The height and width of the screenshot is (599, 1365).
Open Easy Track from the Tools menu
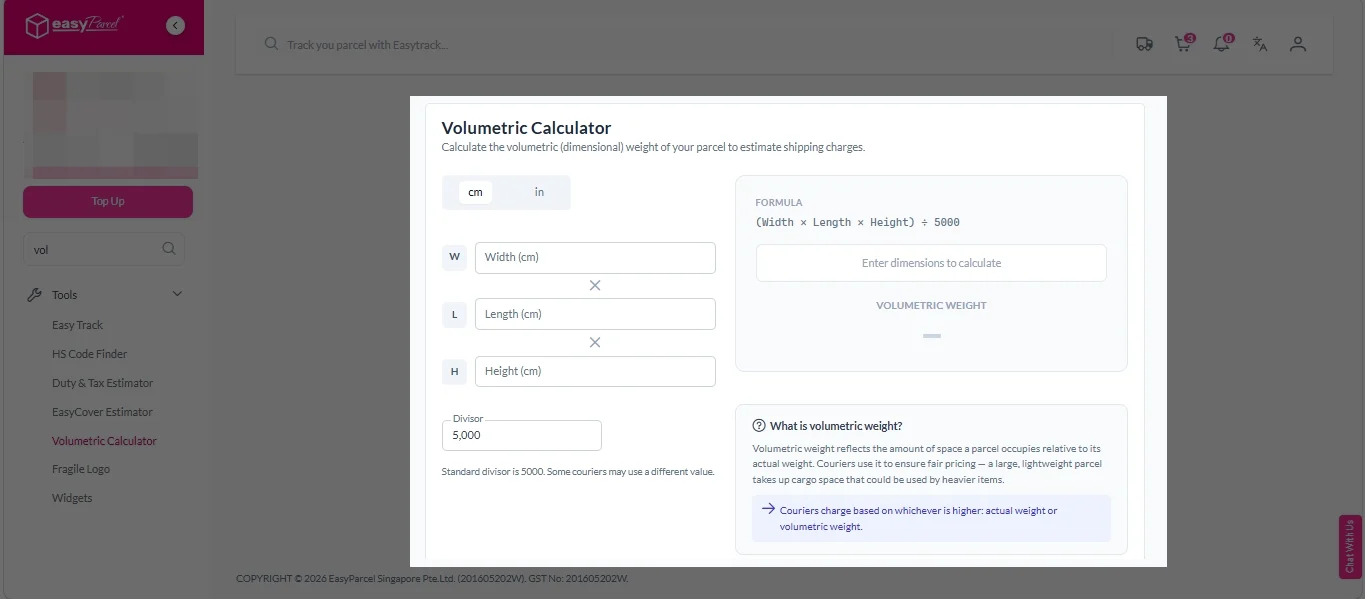pyautogui.click(x=78, y=324)
